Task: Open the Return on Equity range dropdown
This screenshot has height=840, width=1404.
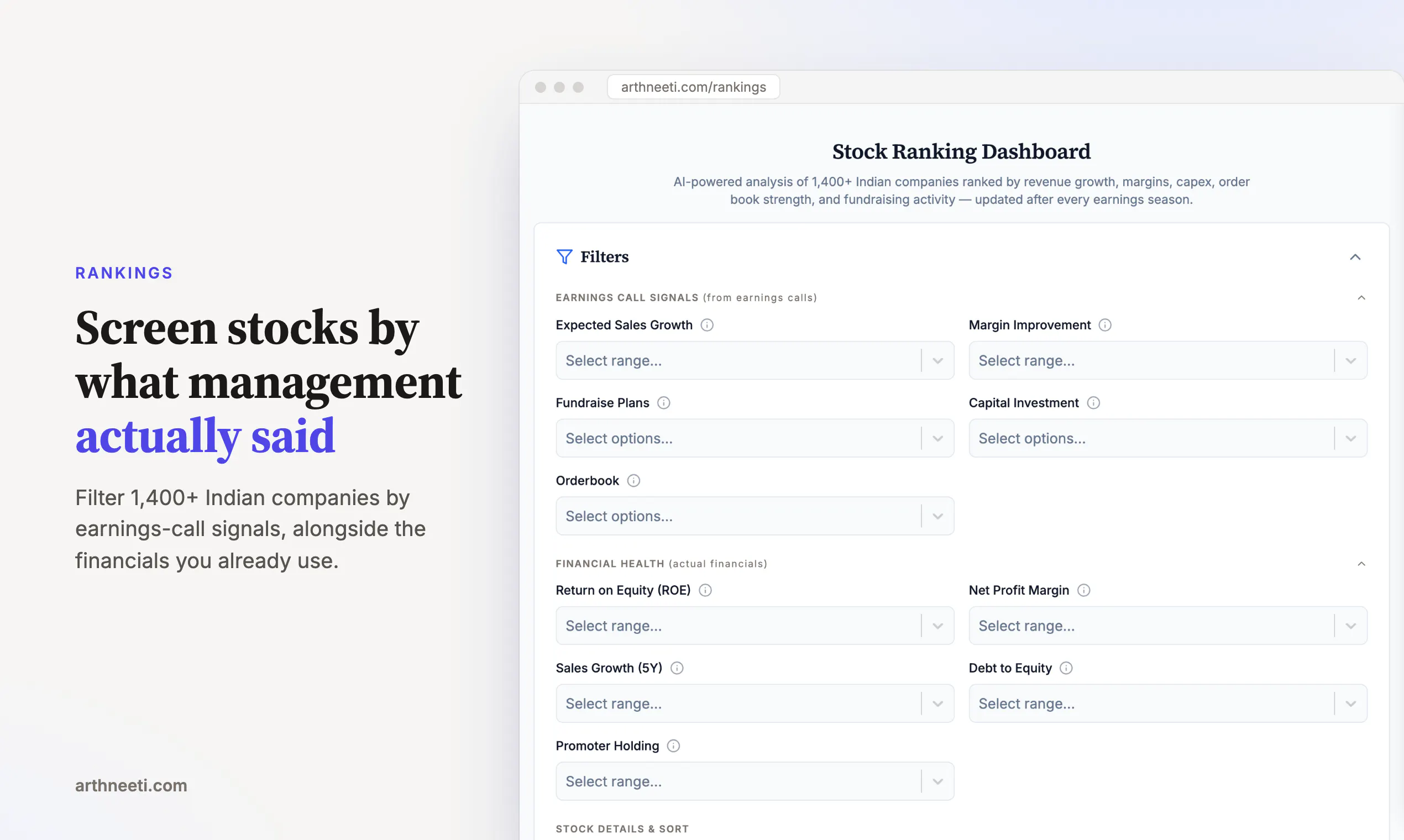Action: 755,626
